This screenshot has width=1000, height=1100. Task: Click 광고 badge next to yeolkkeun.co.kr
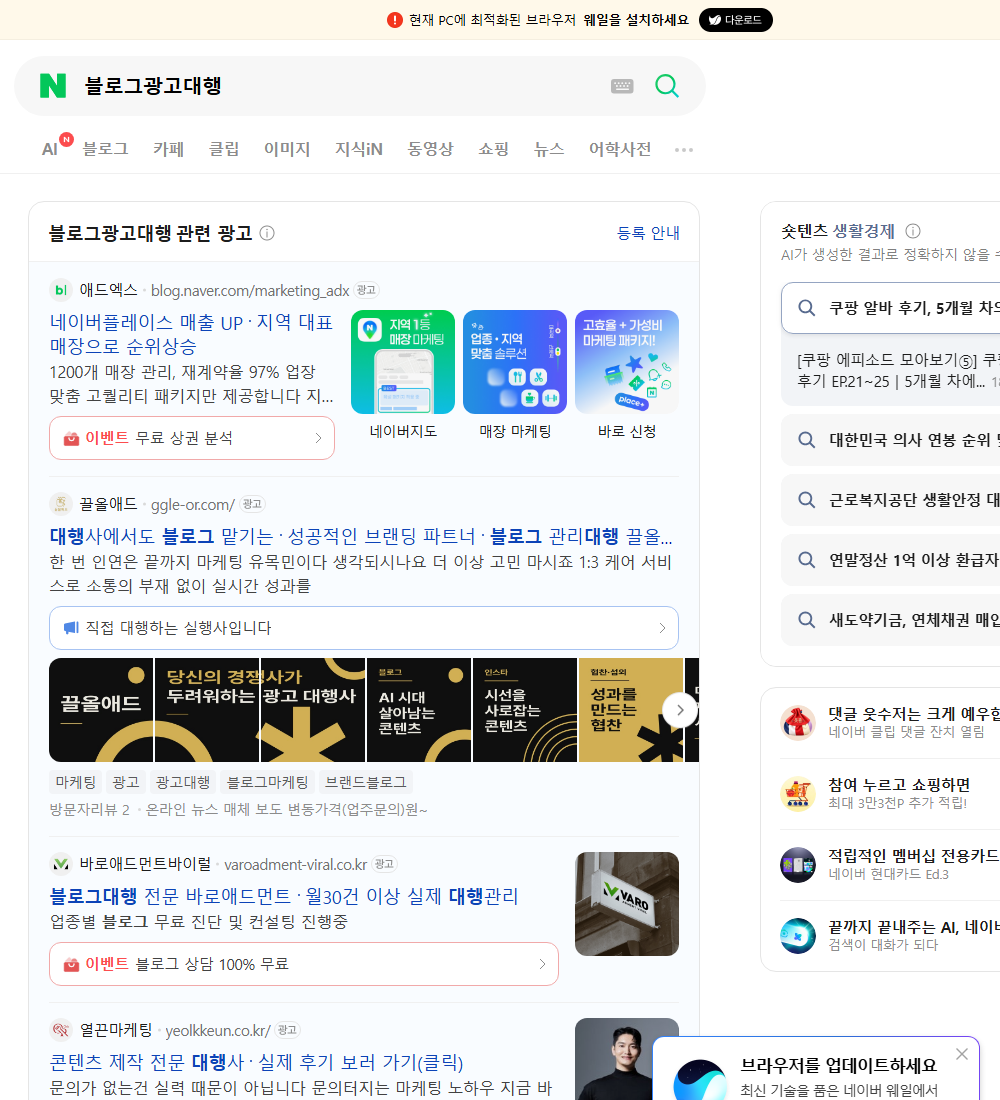[287, 1030]
